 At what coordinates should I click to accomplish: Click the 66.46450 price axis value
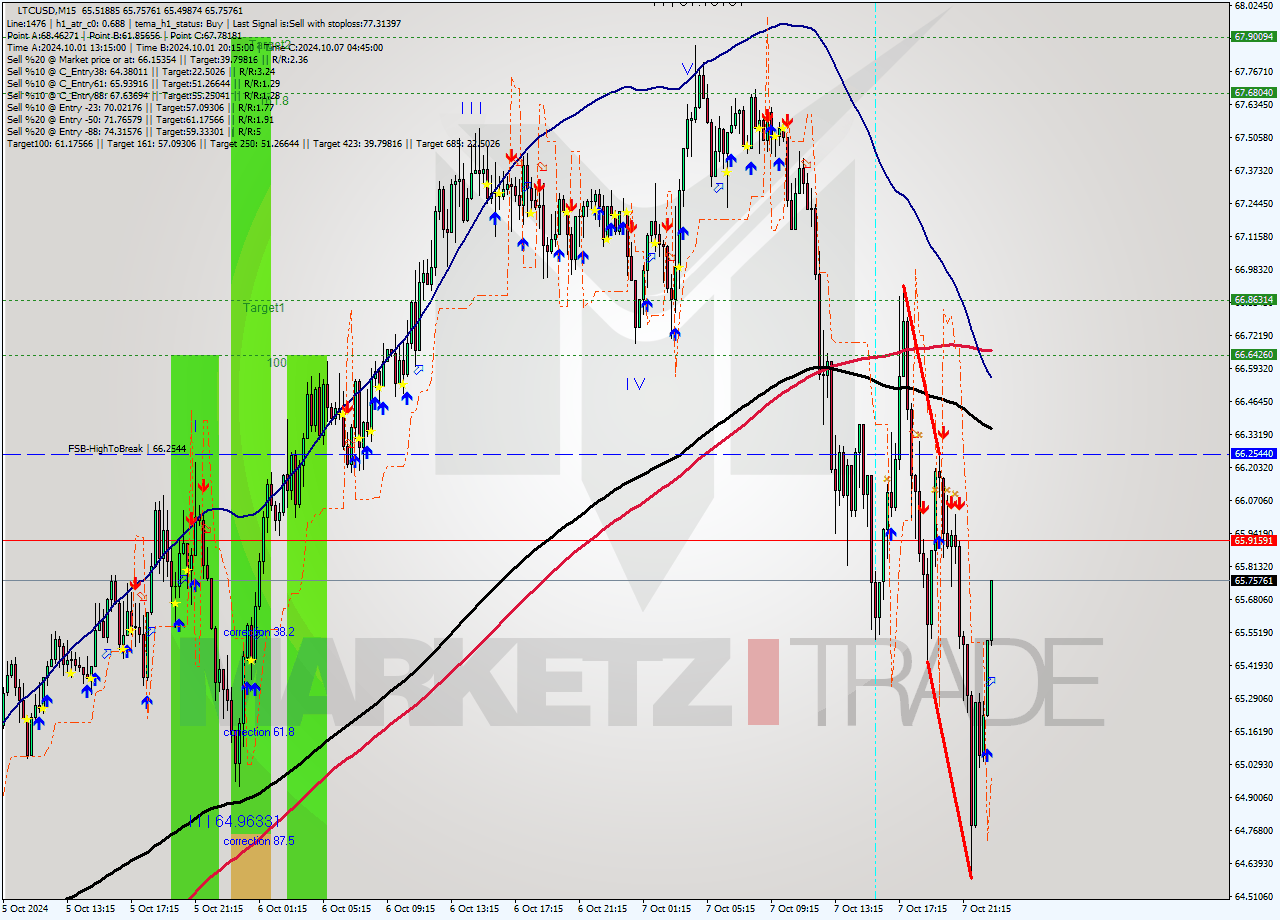pos(1253,402)
